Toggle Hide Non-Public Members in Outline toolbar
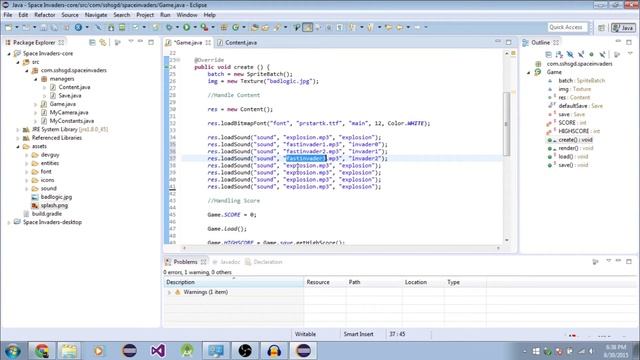640x360 pixels. [x=591, y=54]
